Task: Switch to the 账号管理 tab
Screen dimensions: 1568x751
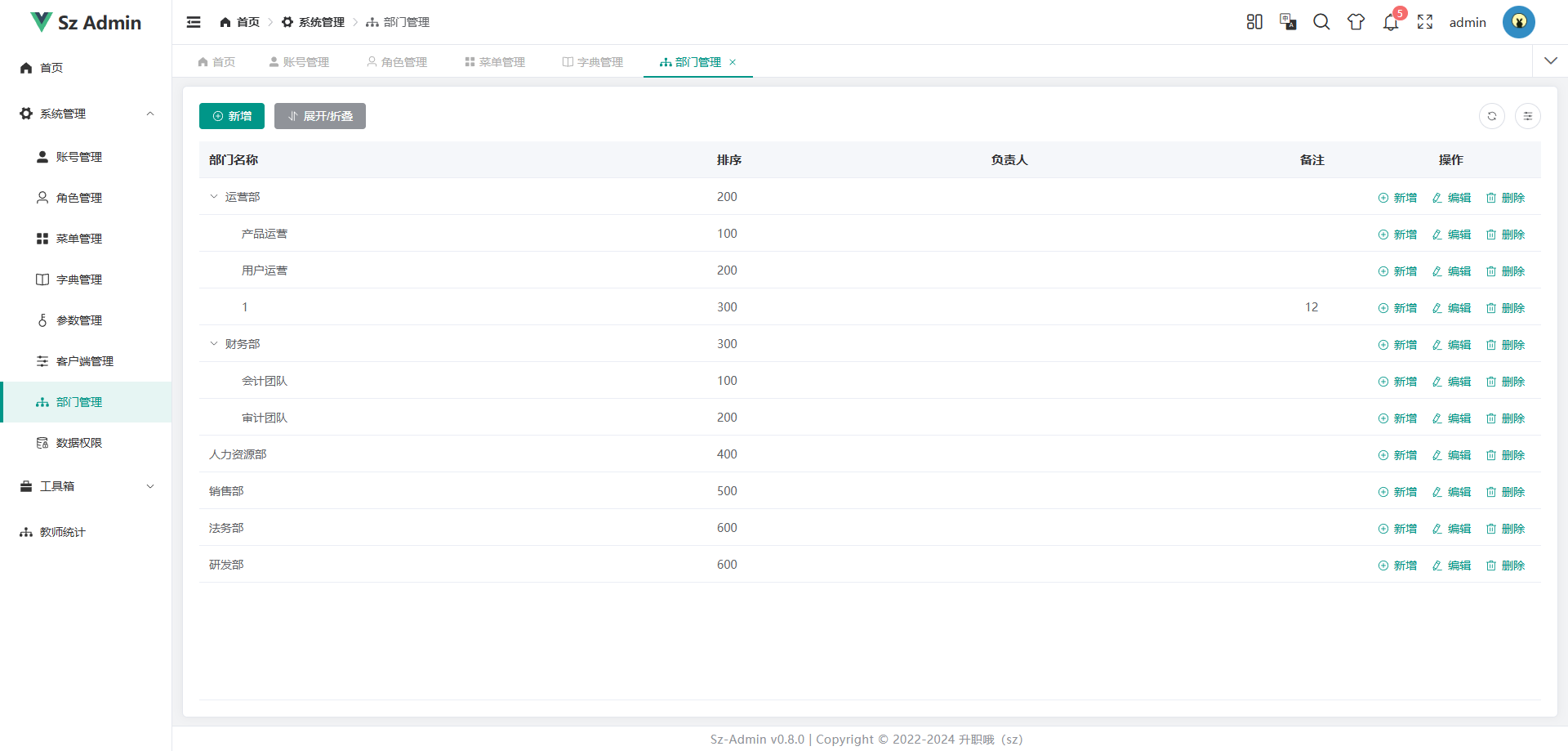Action: (299, 62)
